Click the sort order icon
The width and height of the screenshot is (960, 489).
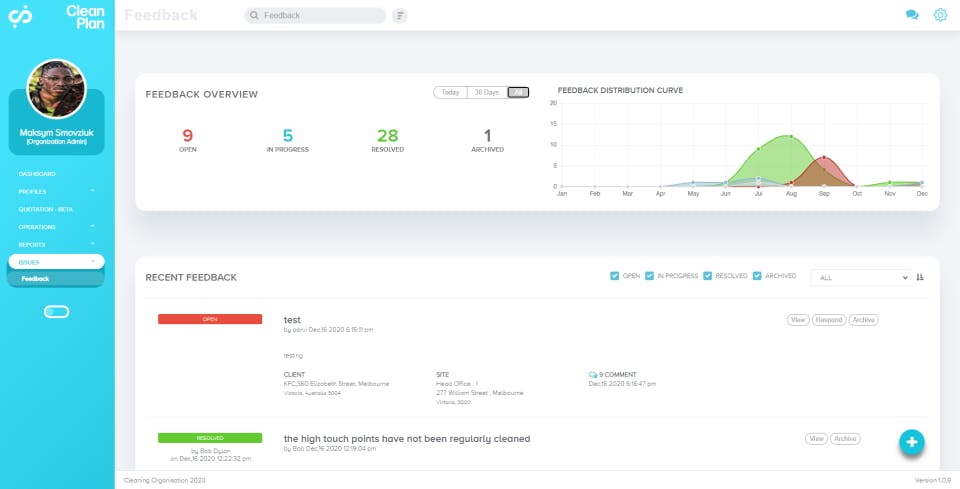pos(920,277)
